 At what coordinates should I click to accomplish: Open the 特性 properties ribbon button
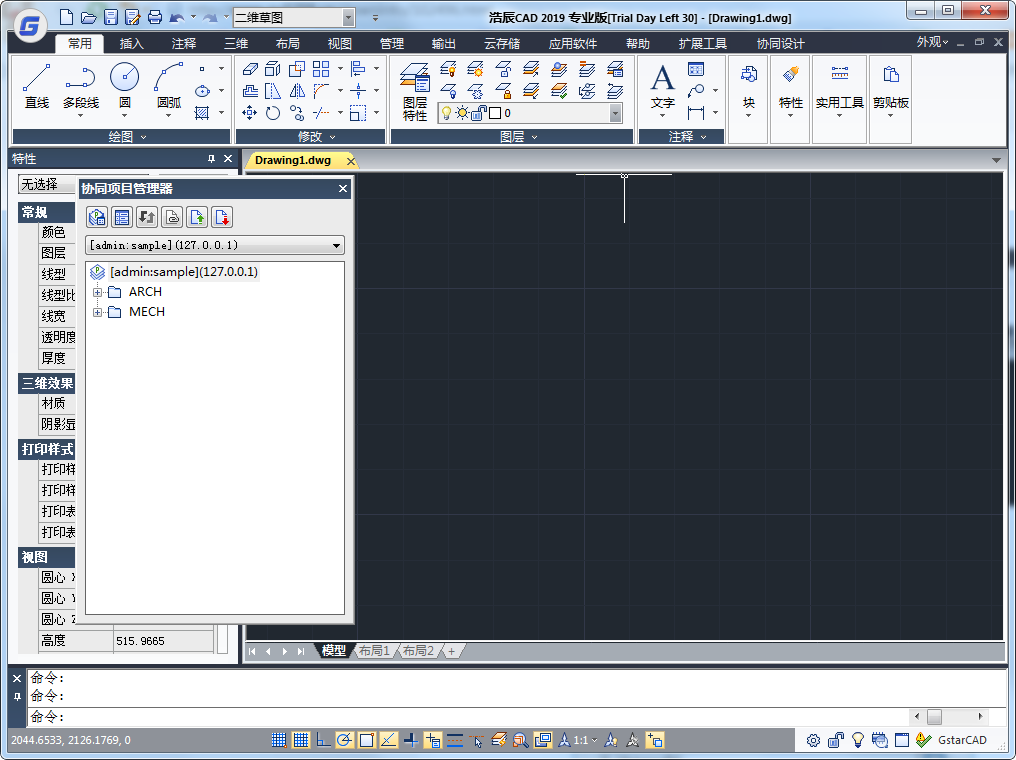[790, 89]
